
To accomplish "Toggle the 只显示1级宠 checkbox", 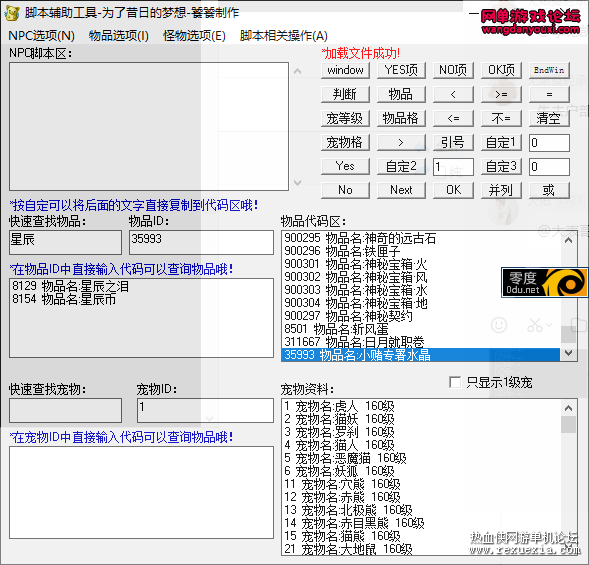I will (x=455, y=382).
